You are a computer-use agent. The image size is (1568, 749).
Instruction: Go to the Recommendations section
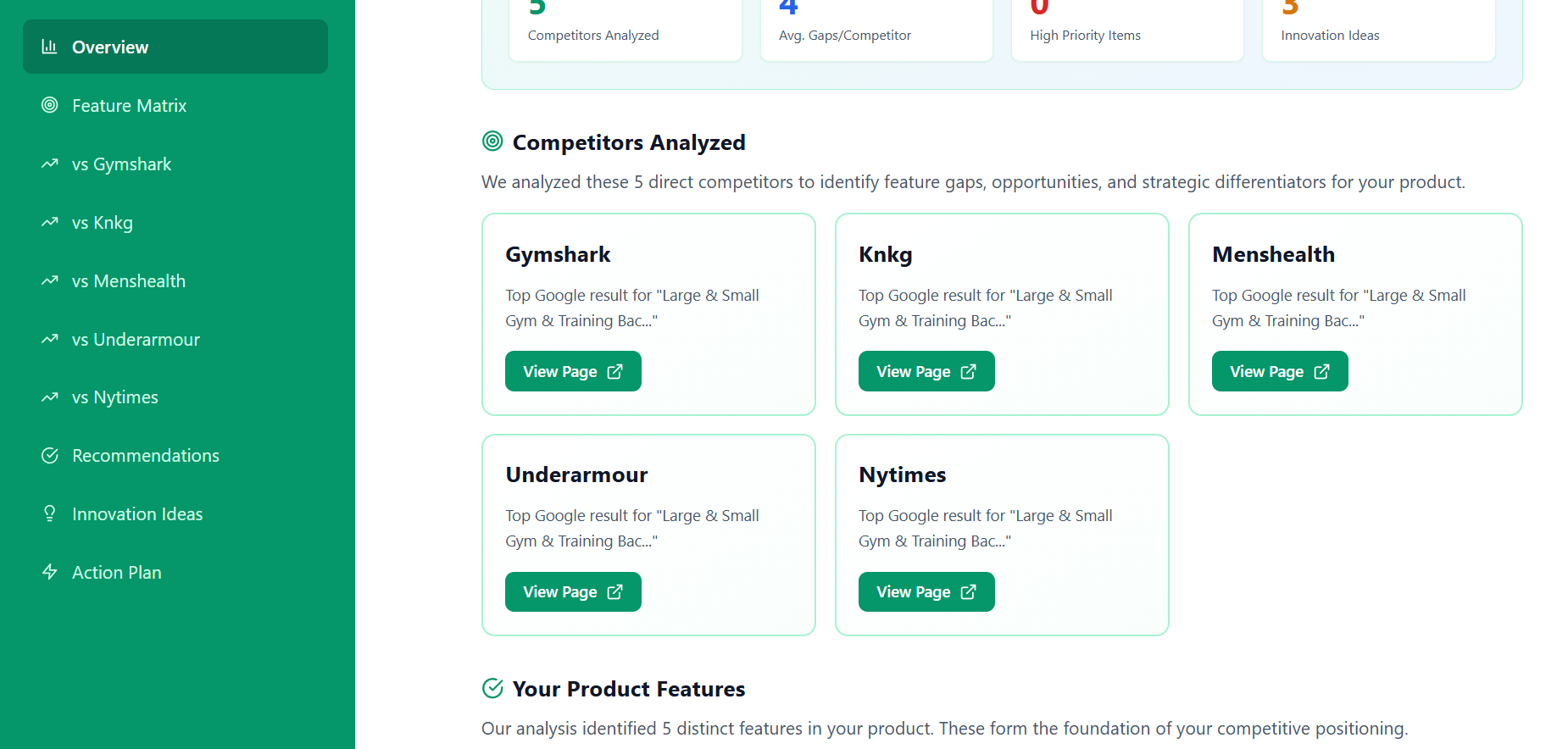pos(145,455)
